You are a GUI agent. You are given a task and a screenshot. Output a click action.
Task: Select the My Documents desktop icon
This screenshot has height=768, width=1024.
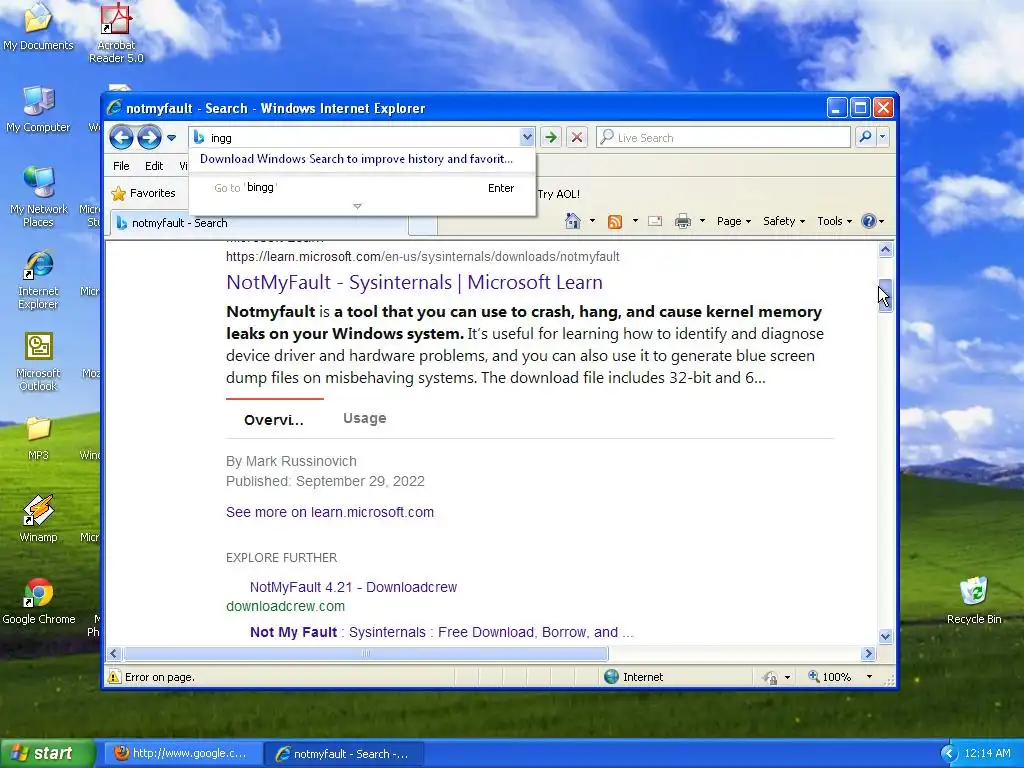[x=38, y=28]
